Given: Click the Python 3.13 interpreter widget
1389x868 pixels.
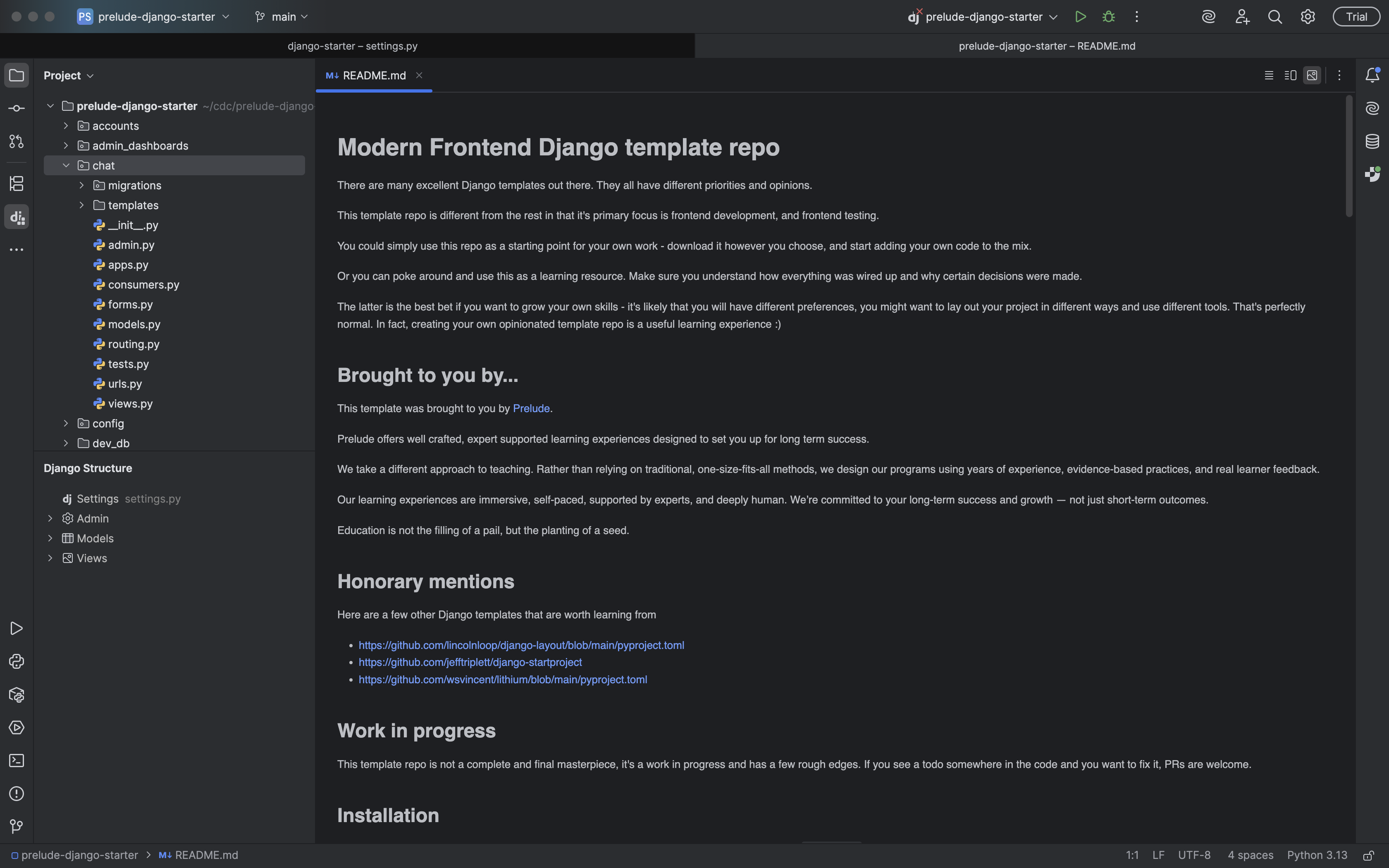Looking at the screenshot, I should [x=1317, y=855].
